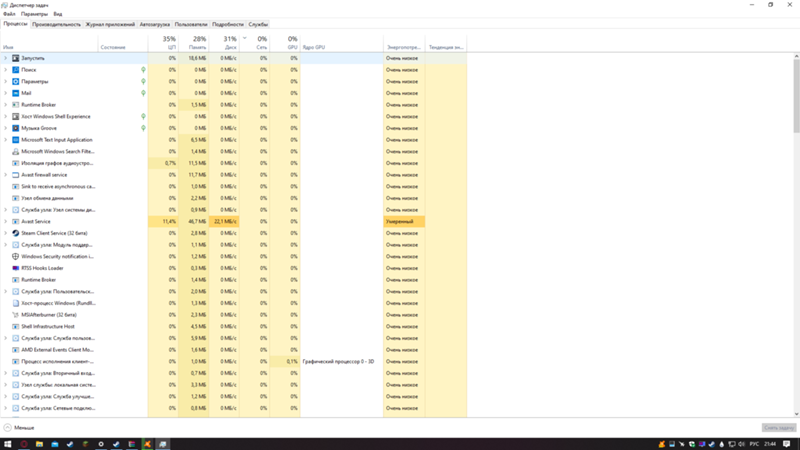Expand the Avast Service group
This screenshot has height=450, width=800.
[6, 221]
